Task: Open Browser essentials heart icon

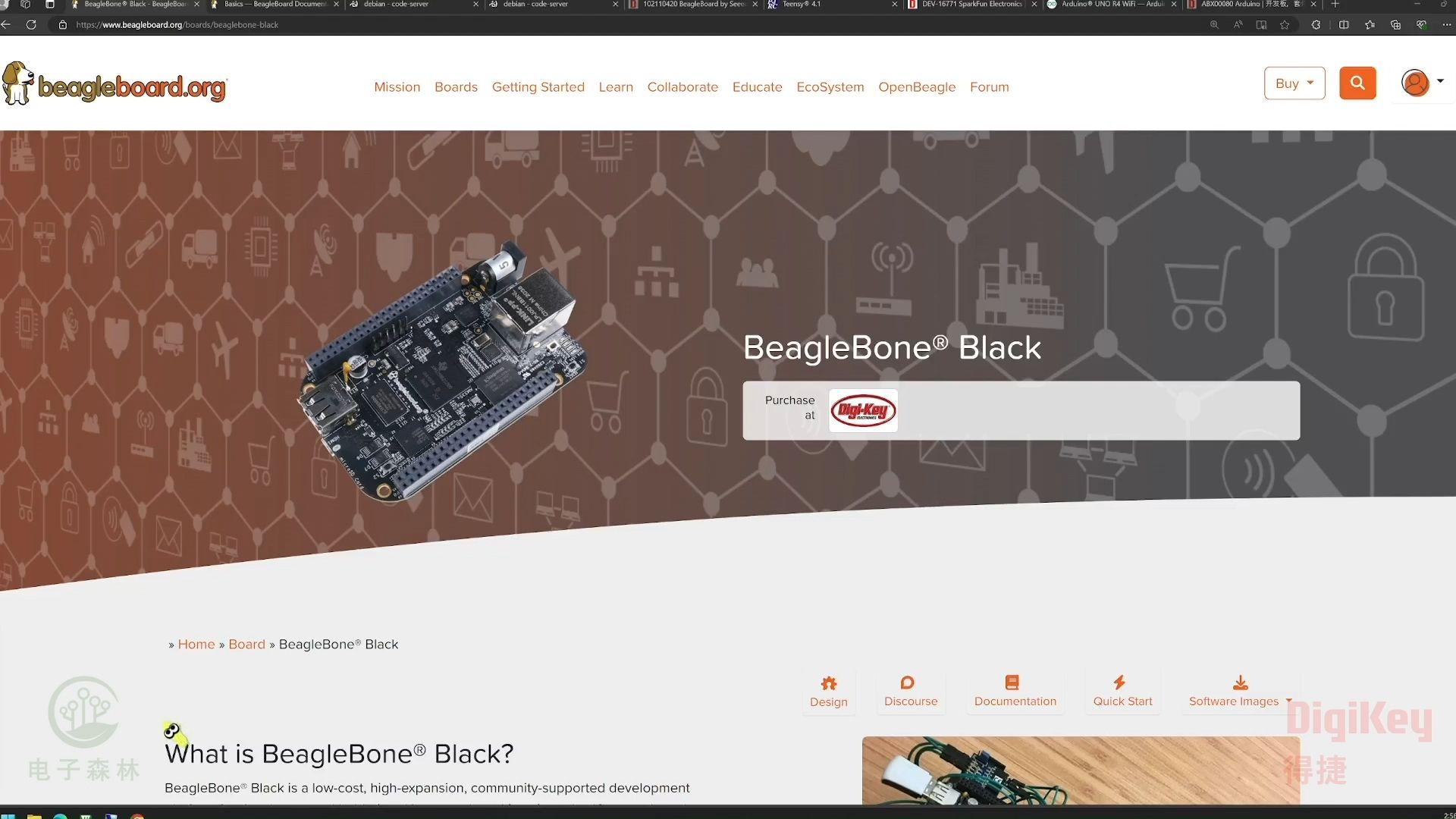Action: [x=1421, y=24]
